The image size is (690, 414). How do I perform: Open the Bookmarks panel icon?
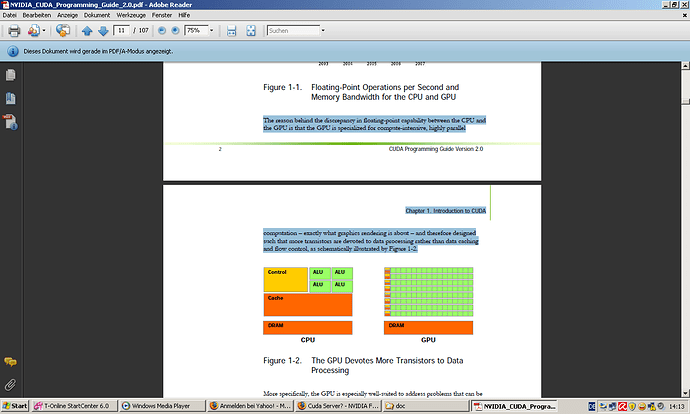click(x=11, y=98)
